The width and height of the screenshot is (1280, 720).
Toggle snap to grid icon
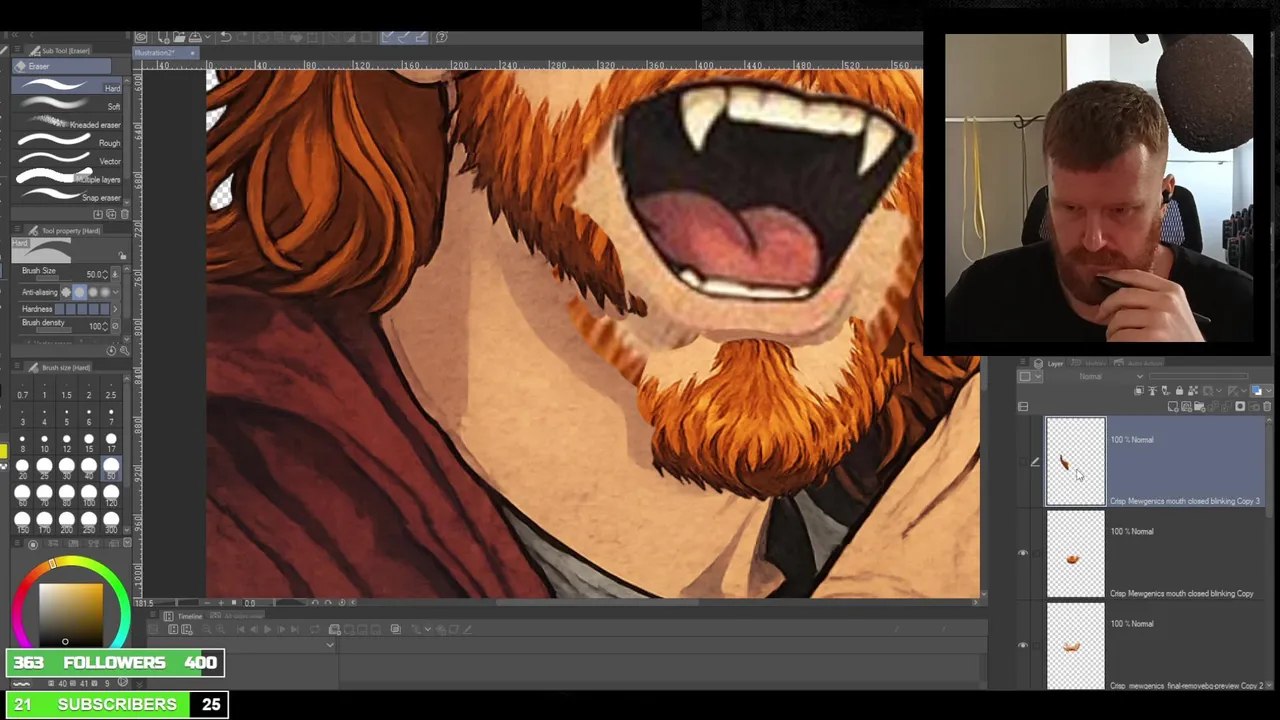[421, 37]
